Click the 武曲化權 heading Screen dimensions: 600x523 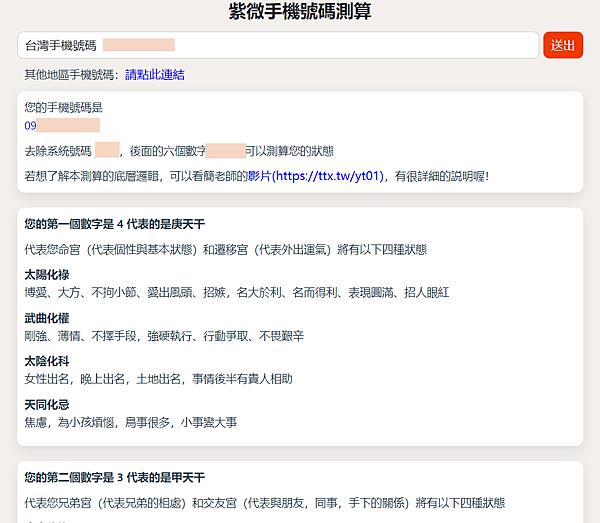tap(47, 318)
